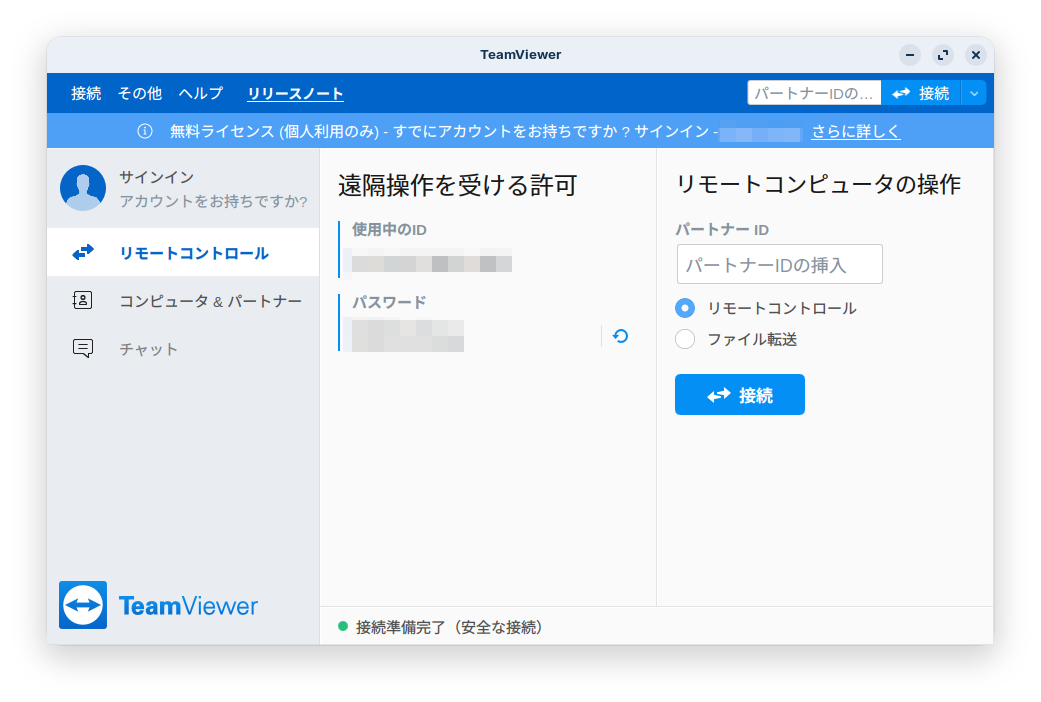
Task: Click the Chat speech bubble icon
Action: pos(83,348)
